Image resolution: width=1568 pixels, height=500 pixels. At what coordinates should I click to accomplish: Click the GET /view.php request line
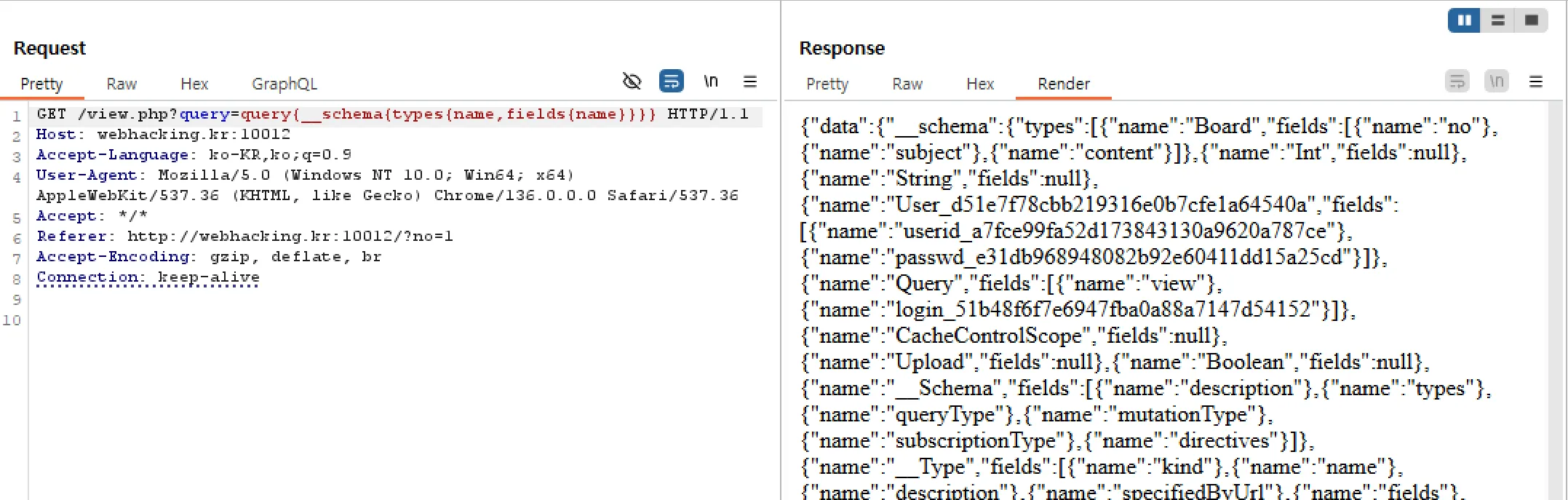[x=393, y=114]
